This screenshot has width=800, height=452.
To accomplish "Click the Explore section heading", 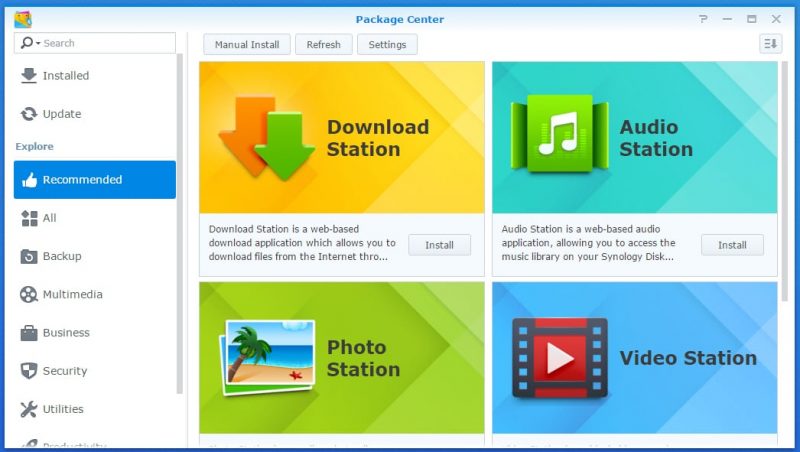I will coord(34,146).
